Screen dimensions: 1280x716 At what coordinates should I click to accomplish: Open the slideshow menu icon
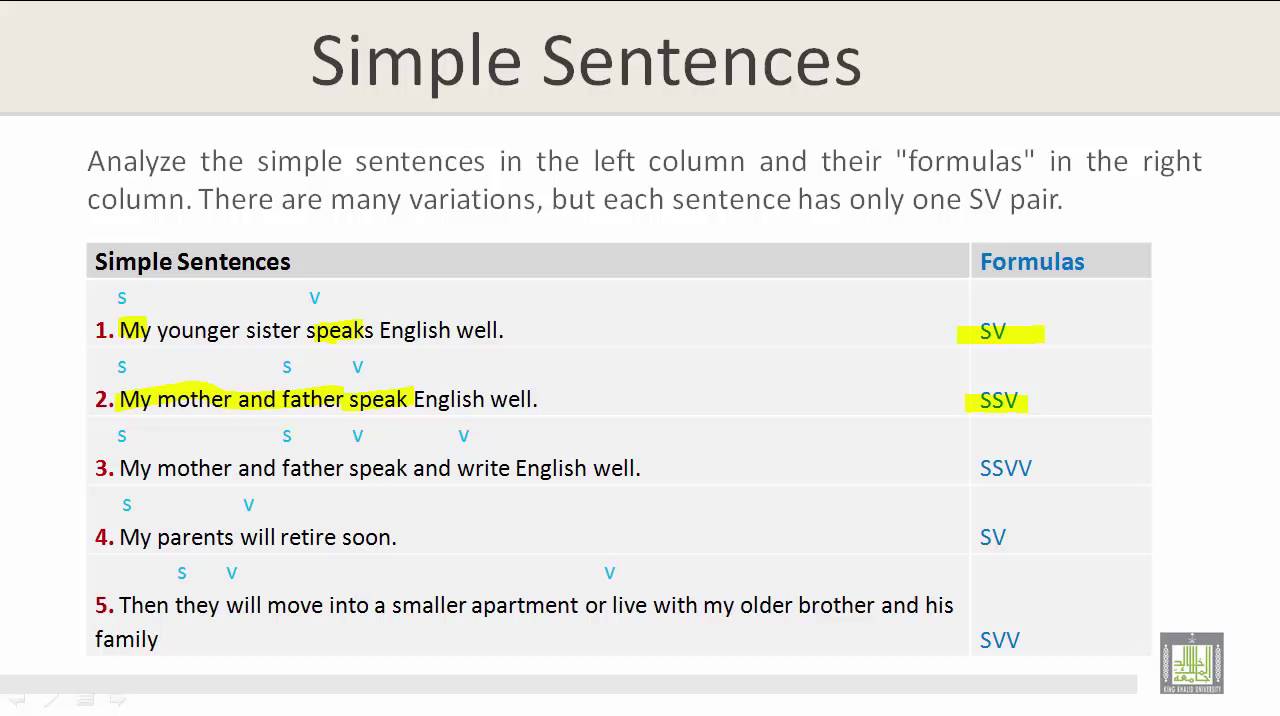pos(85,701)
